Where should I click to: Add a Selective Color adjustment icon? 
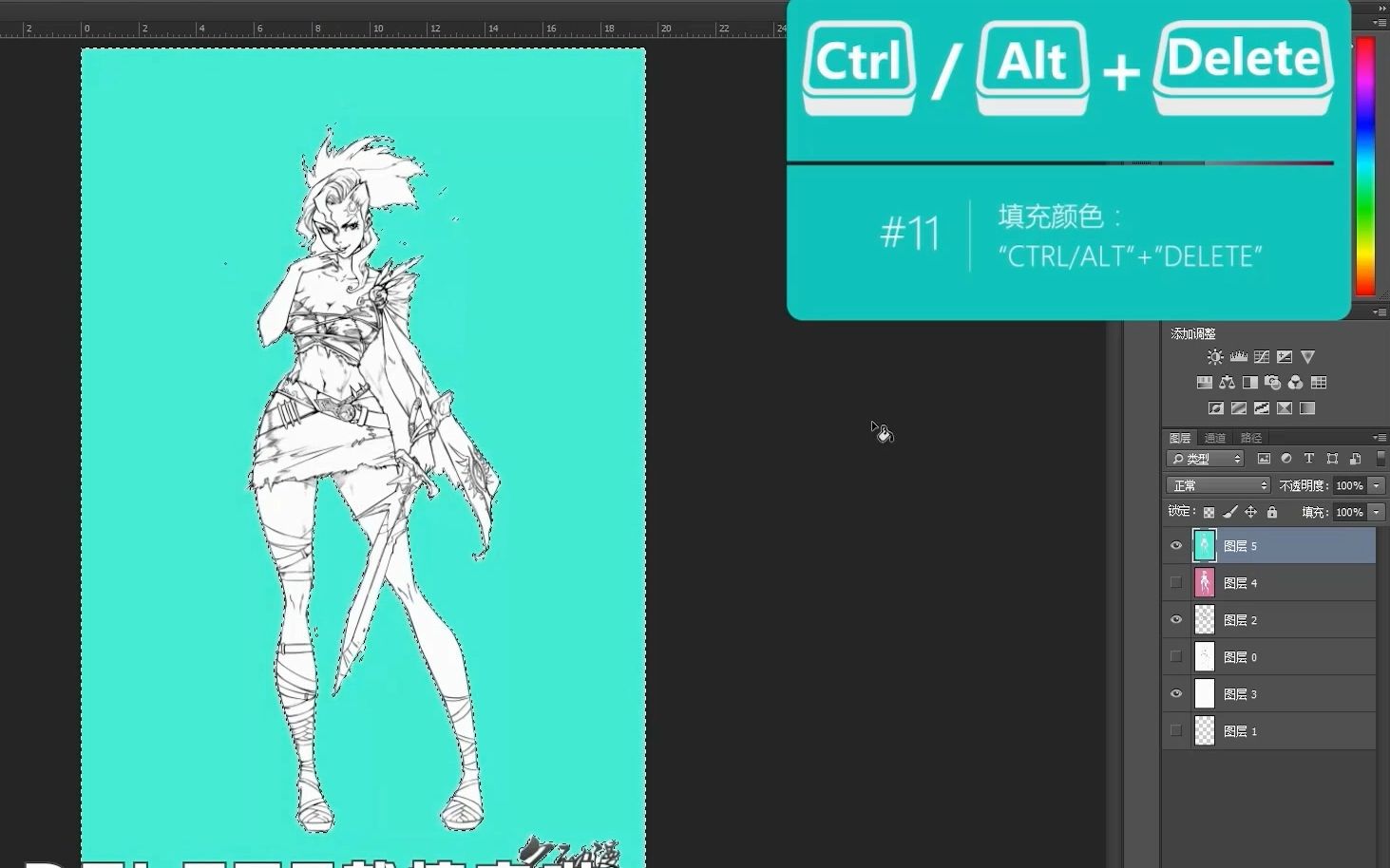[1285, 408]
